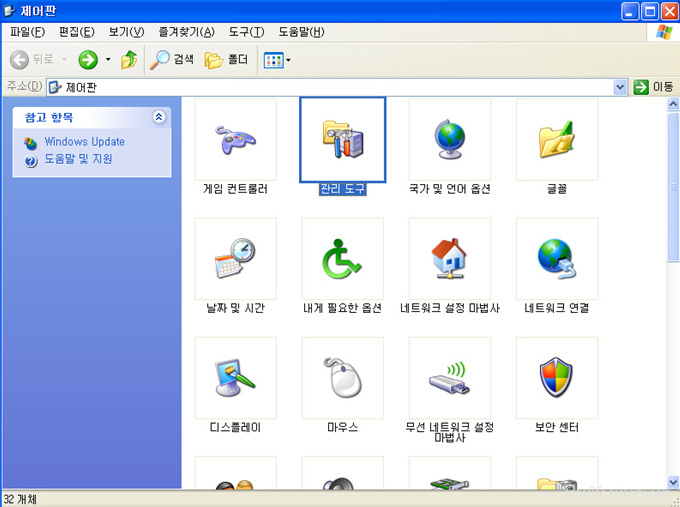Screen dimensions: 680x507
Task: Click the views grid toolbar icon
Action: [x=273, y=60]
